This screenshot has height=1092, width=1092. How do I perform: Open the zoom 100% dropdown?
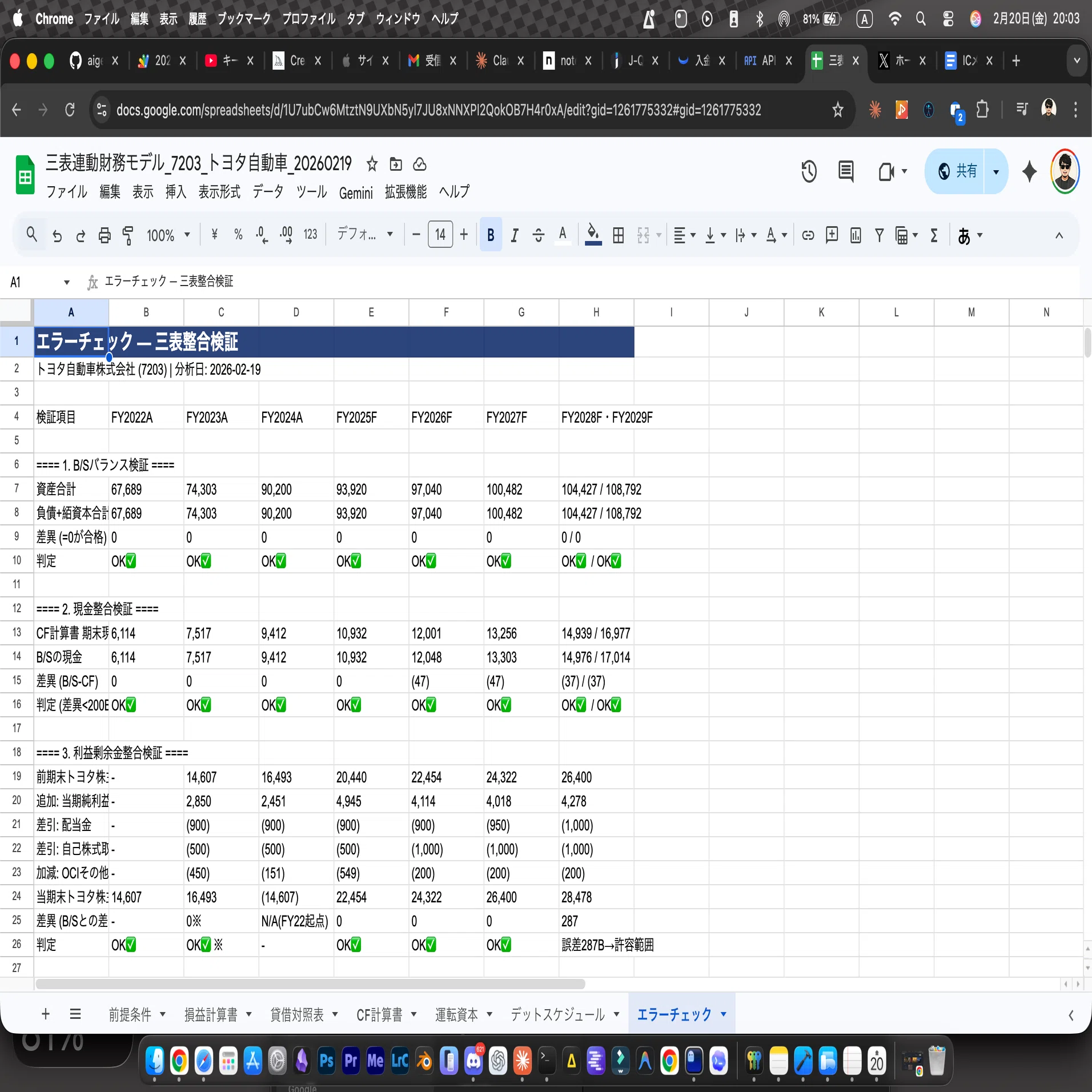coord(168,235)
